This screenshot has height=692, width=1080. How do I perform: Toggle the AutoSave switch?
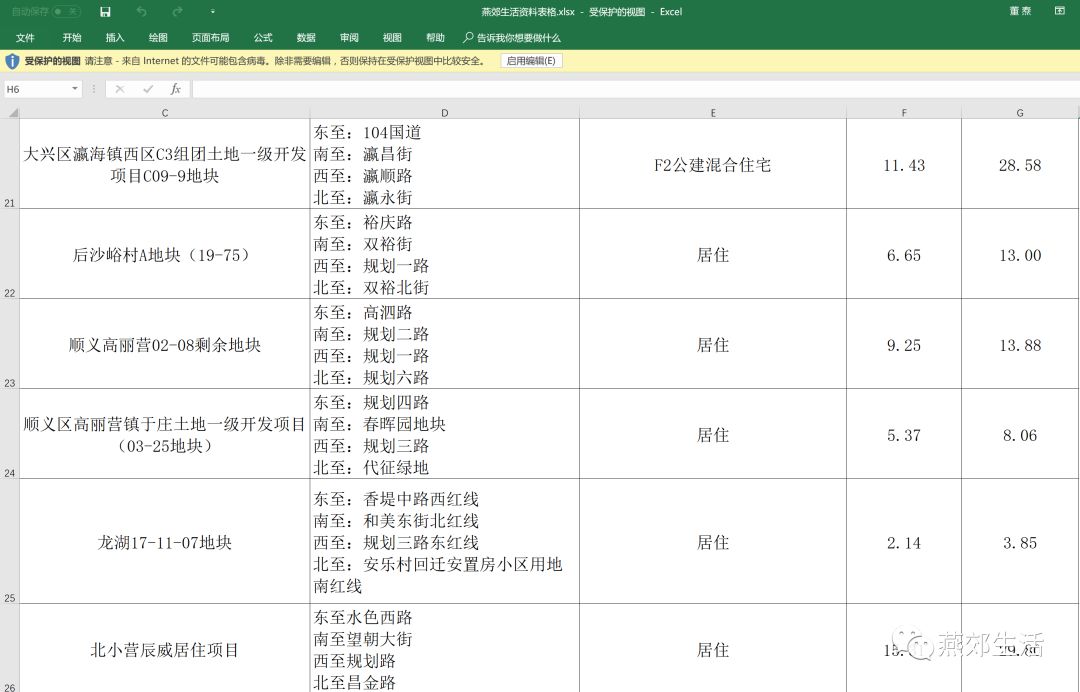click(x=66, y=12)
